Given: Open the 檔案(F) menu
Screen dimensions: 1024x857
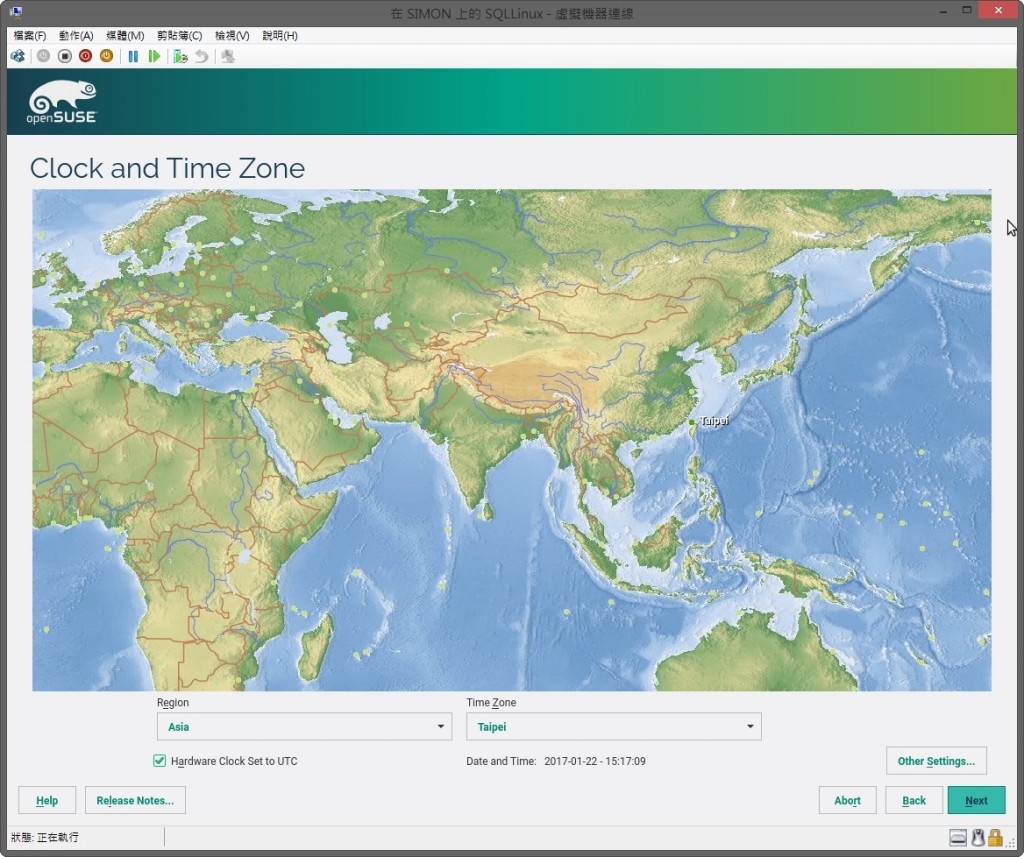Looking at the screenshot, I should pos(30,35).
